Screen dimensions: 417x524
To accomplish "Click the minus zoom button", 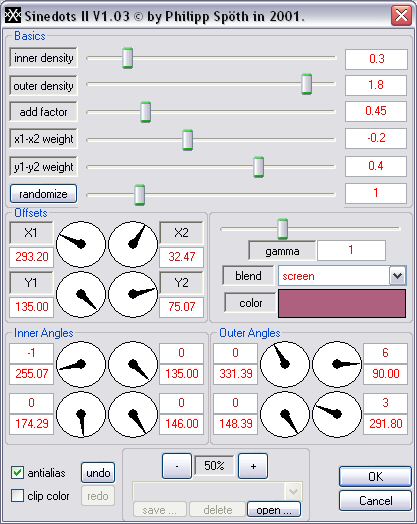I will click(x=177, y=466).
